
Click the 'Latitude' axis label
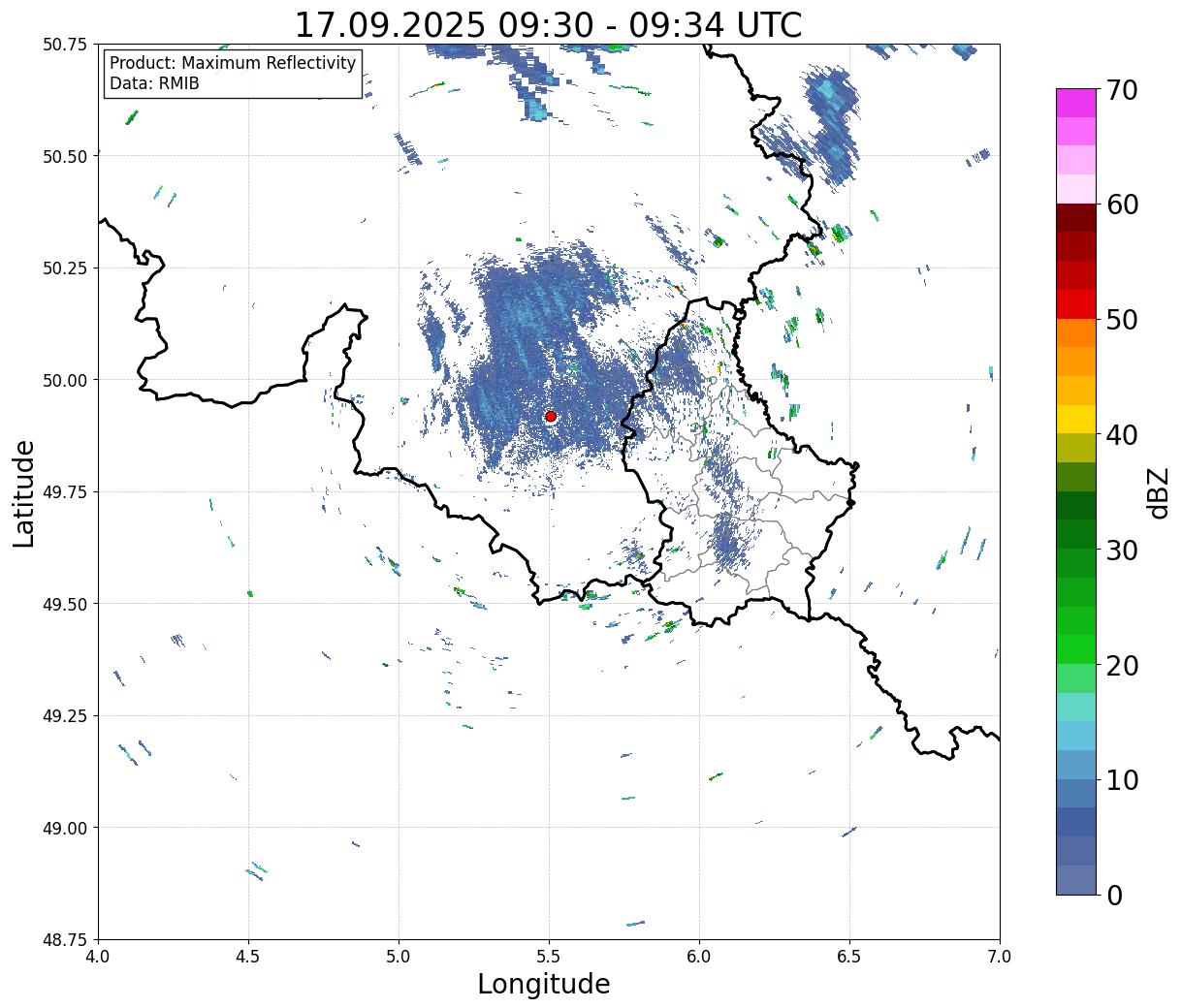[24, 492]
